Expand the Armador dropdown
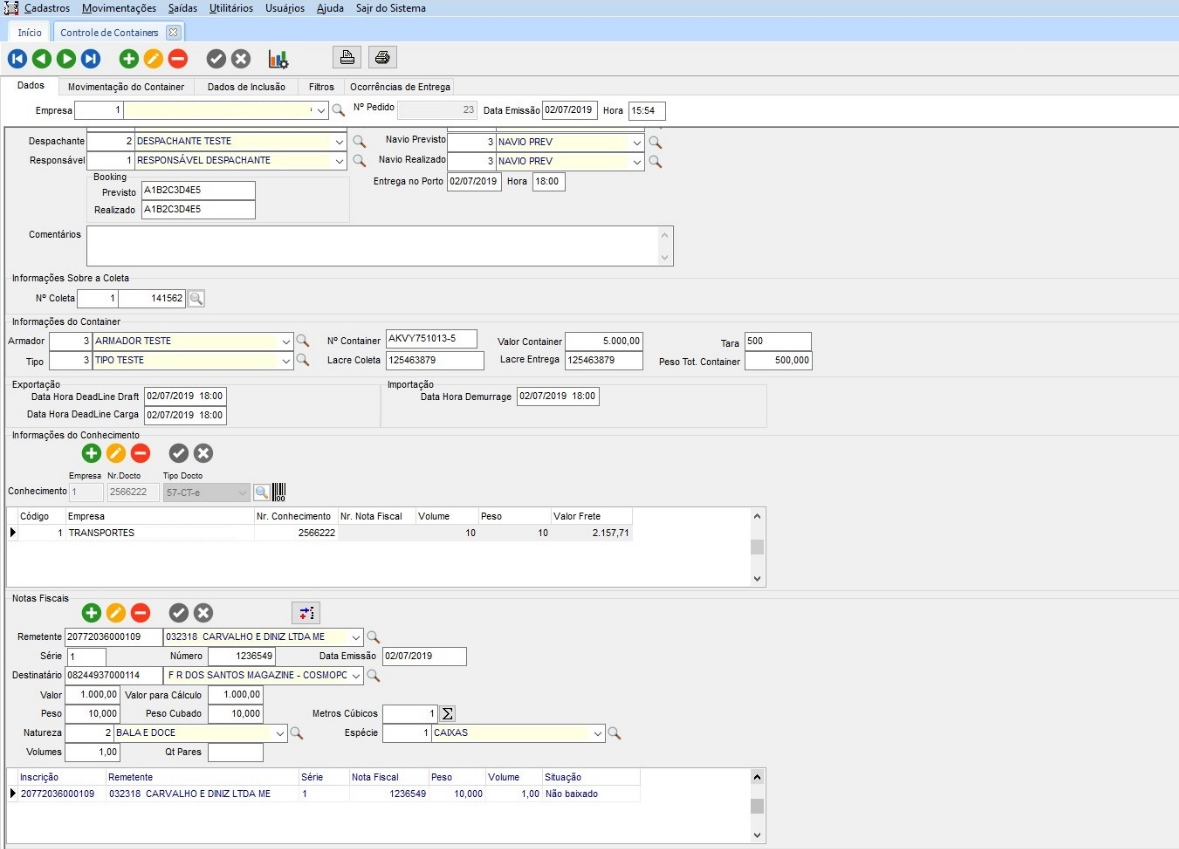This screenshot has width=1179, height=849. coord(287,341)
